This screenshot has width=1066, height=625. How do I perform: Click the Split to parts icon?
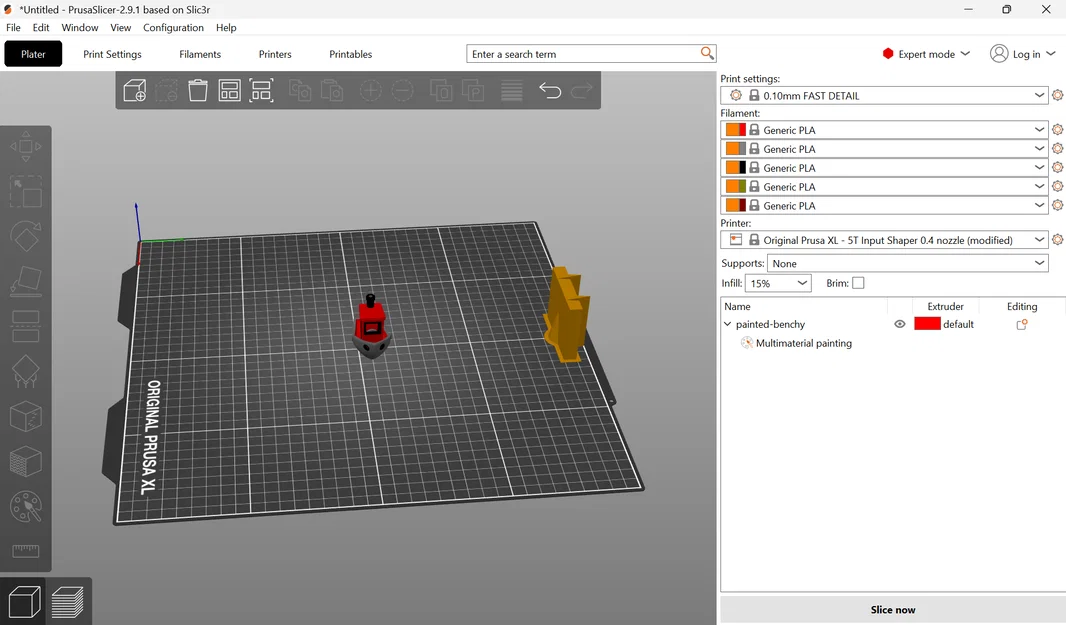click(473, 90)
